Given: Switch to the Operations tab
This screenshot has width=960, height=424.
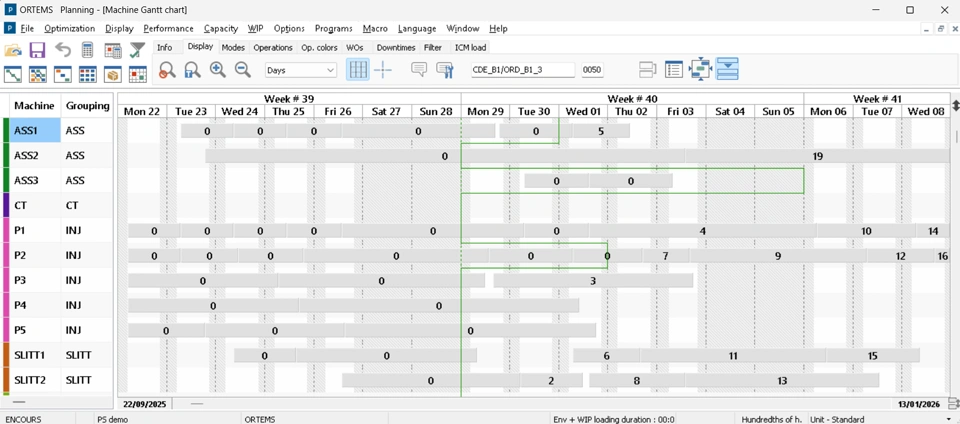Looking at the screenshot, I should pos(273,47).
